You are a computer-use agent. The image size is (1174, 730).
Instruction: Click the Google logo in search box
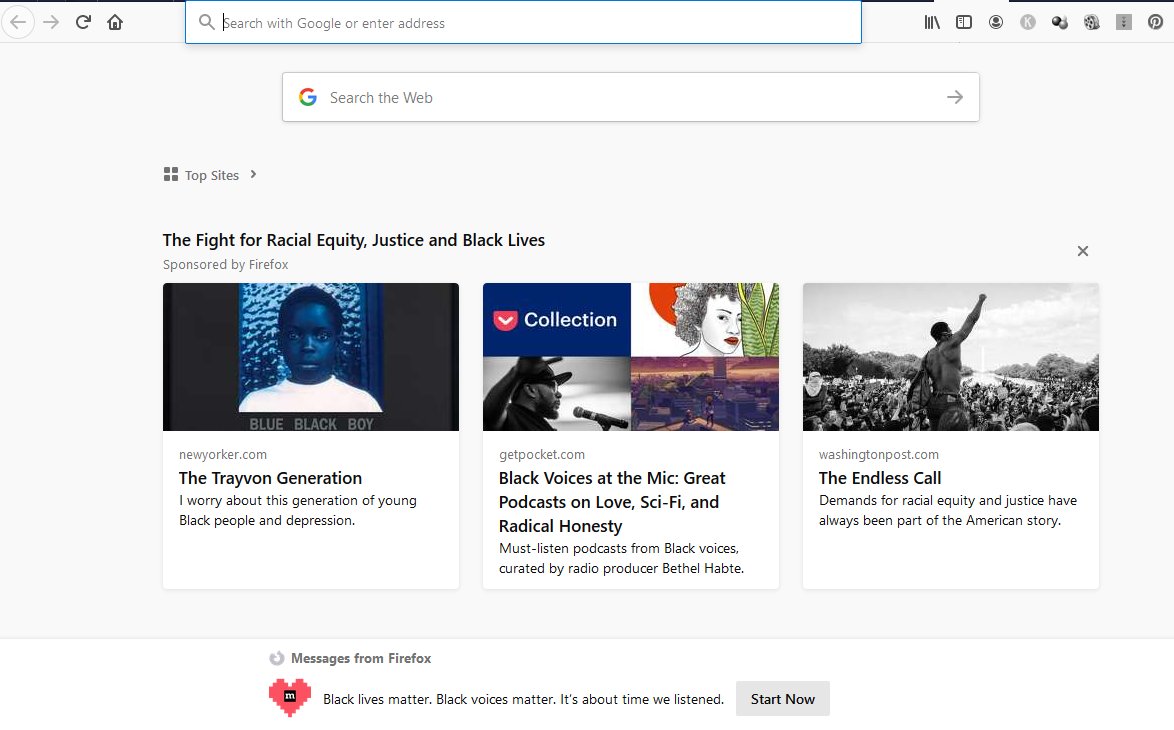[308, 97]
